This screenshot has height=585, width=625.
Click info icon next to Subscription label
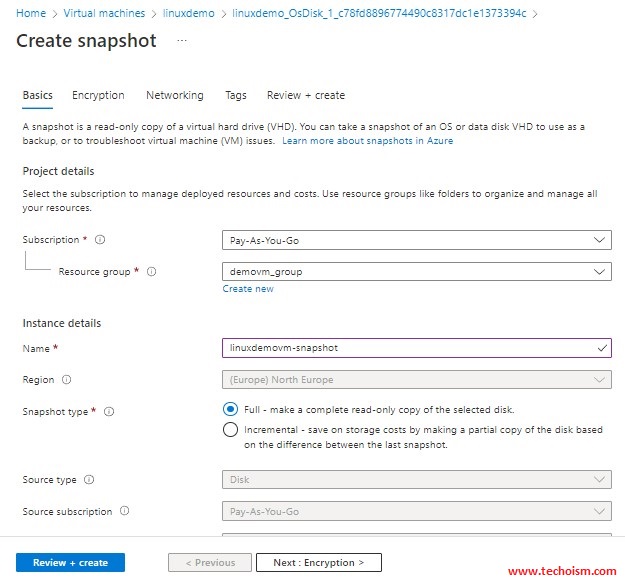100,240
